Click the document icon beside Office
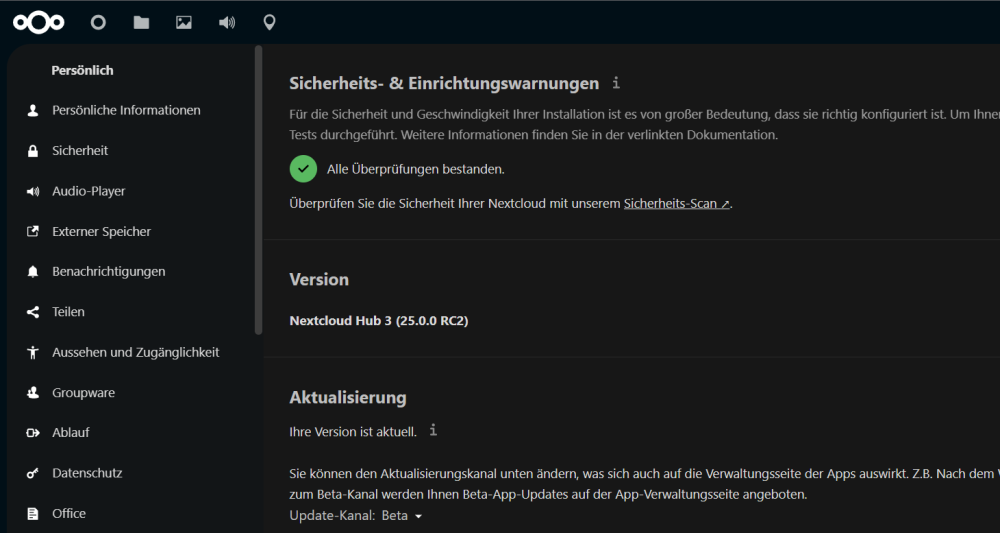This screenshot has height=533, width=1000. point(33,513)
